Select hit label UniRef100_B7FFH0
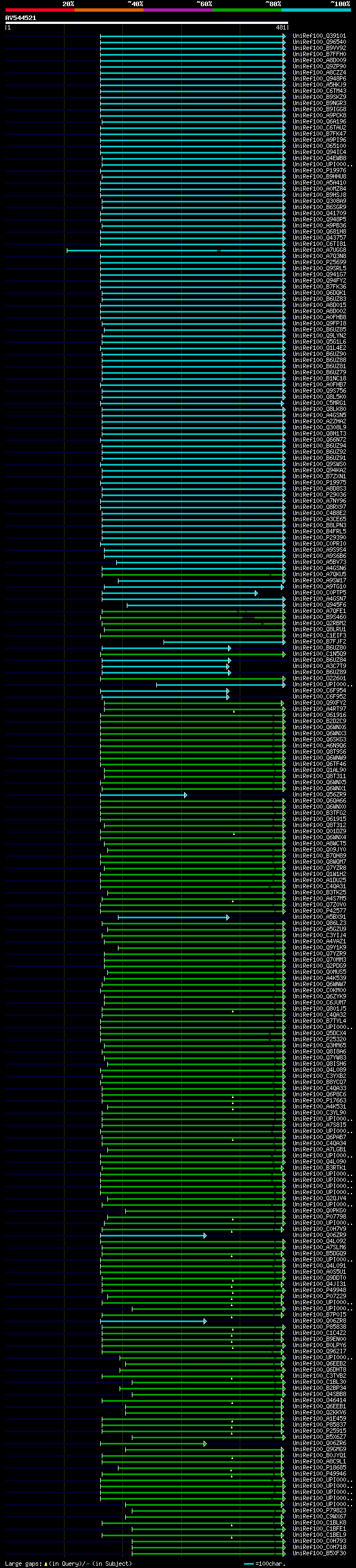Screen dimensions: 356x1568 coord(319,54)
